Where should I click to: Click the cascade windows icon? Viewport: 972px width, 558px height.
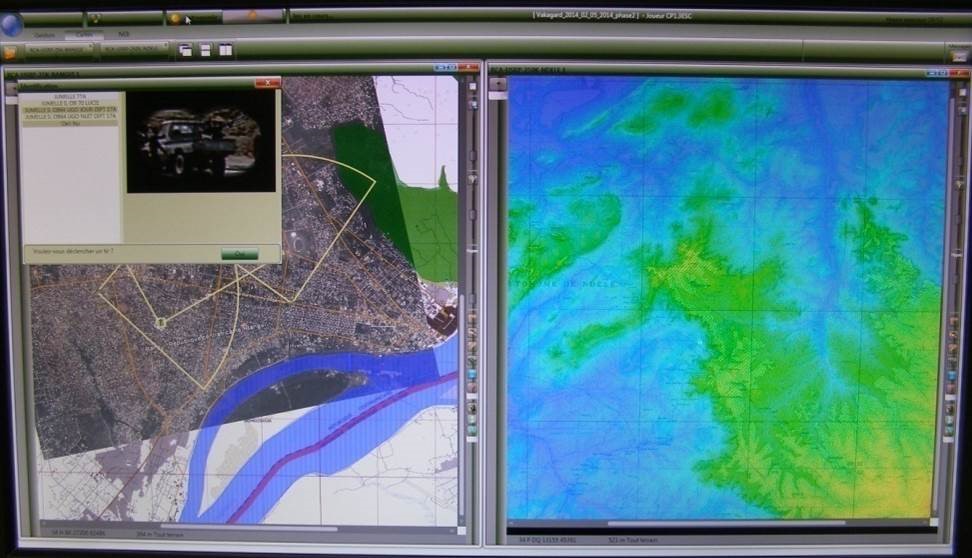point(185,50)
